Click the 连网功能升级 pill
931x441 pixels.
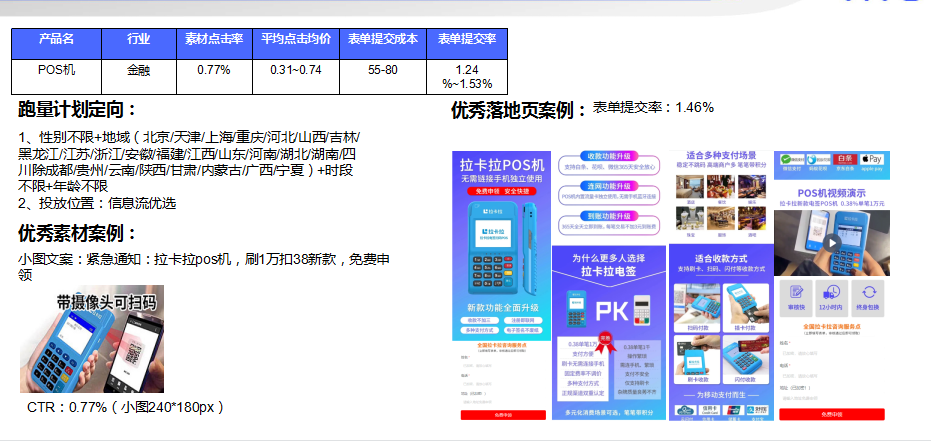point(609,186)
